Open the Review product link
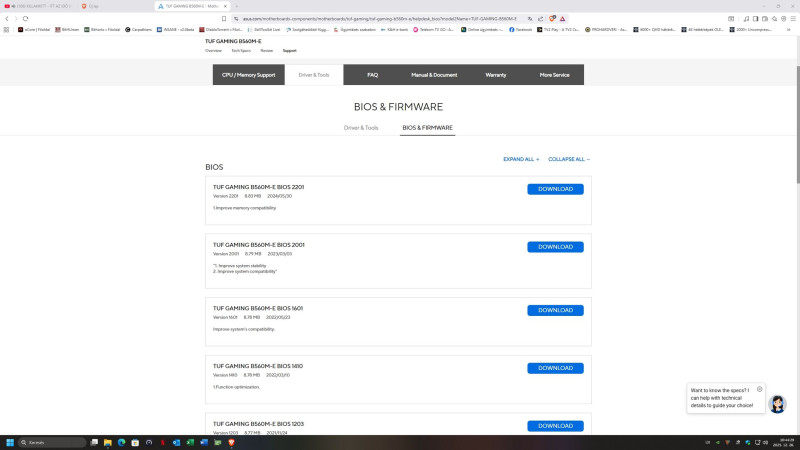The height and width of the screenshot is (450, 800). pyautogui.click(x=266, y=51)
